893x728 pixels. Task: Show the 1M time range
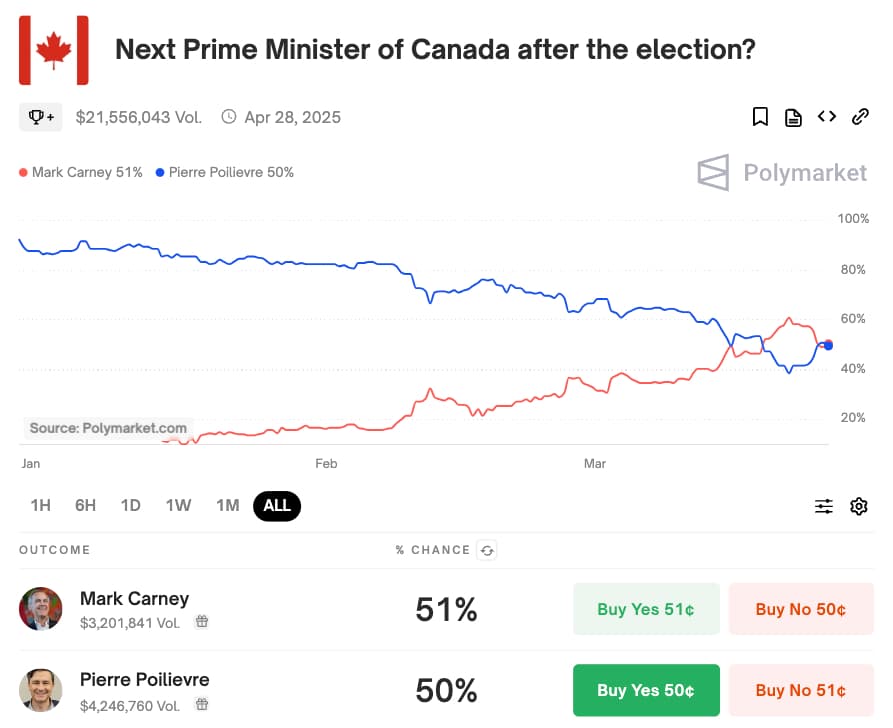(227, 505)
